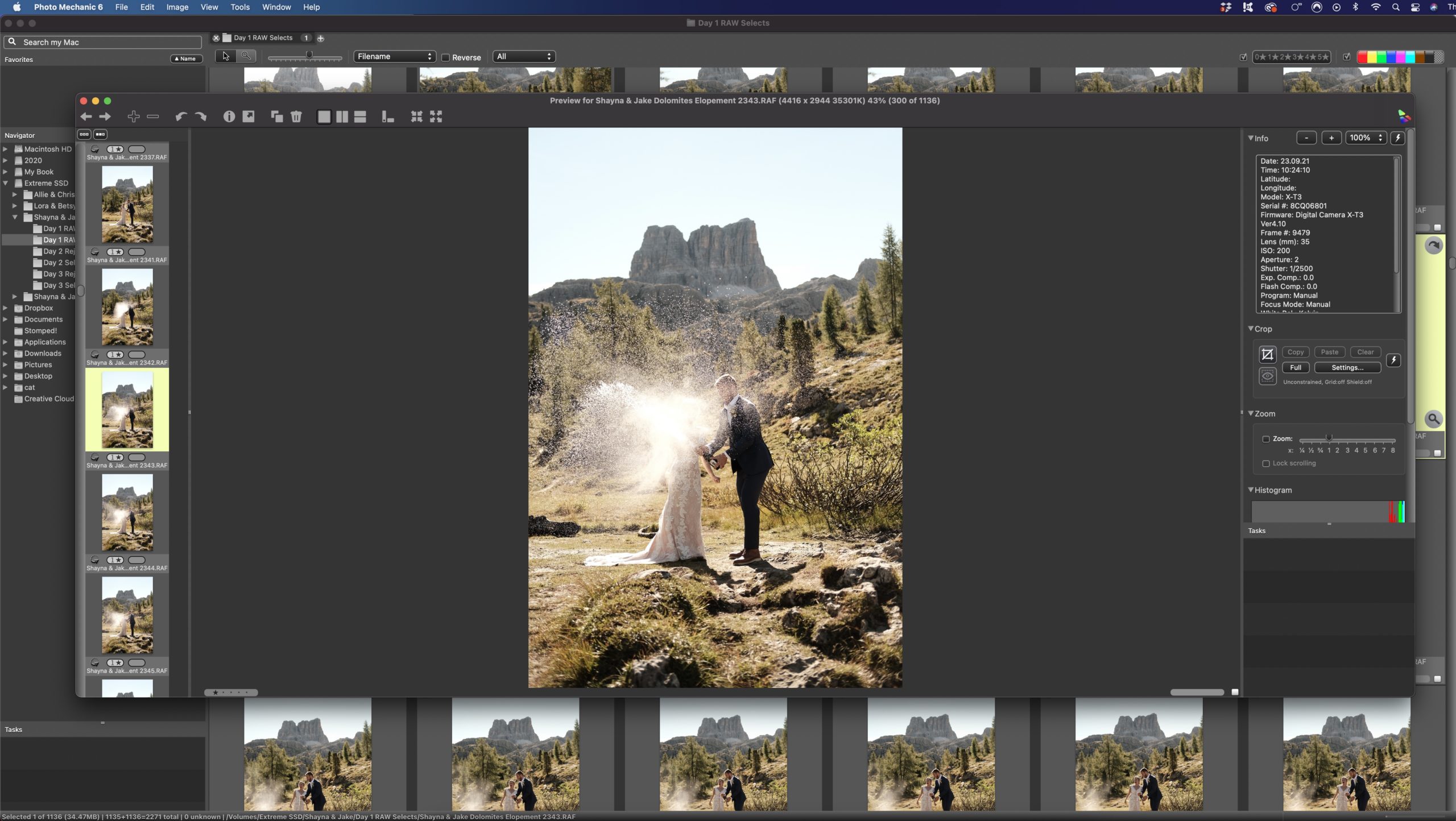Toggle the tag pill on thumbnail 2343.RAF

[x=136, y=457]
